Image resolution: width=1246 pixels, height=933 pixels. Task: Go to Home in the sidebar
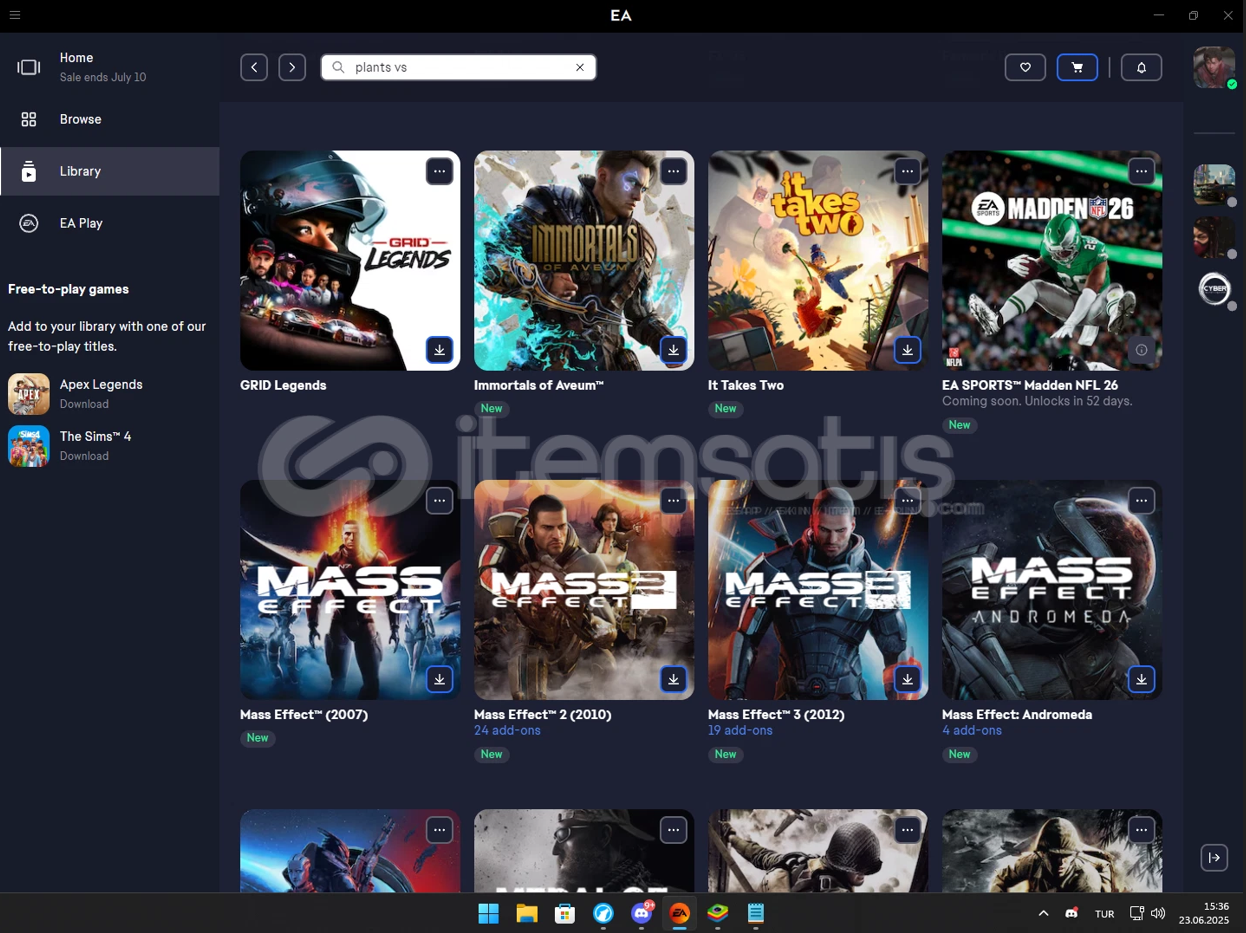110,67
